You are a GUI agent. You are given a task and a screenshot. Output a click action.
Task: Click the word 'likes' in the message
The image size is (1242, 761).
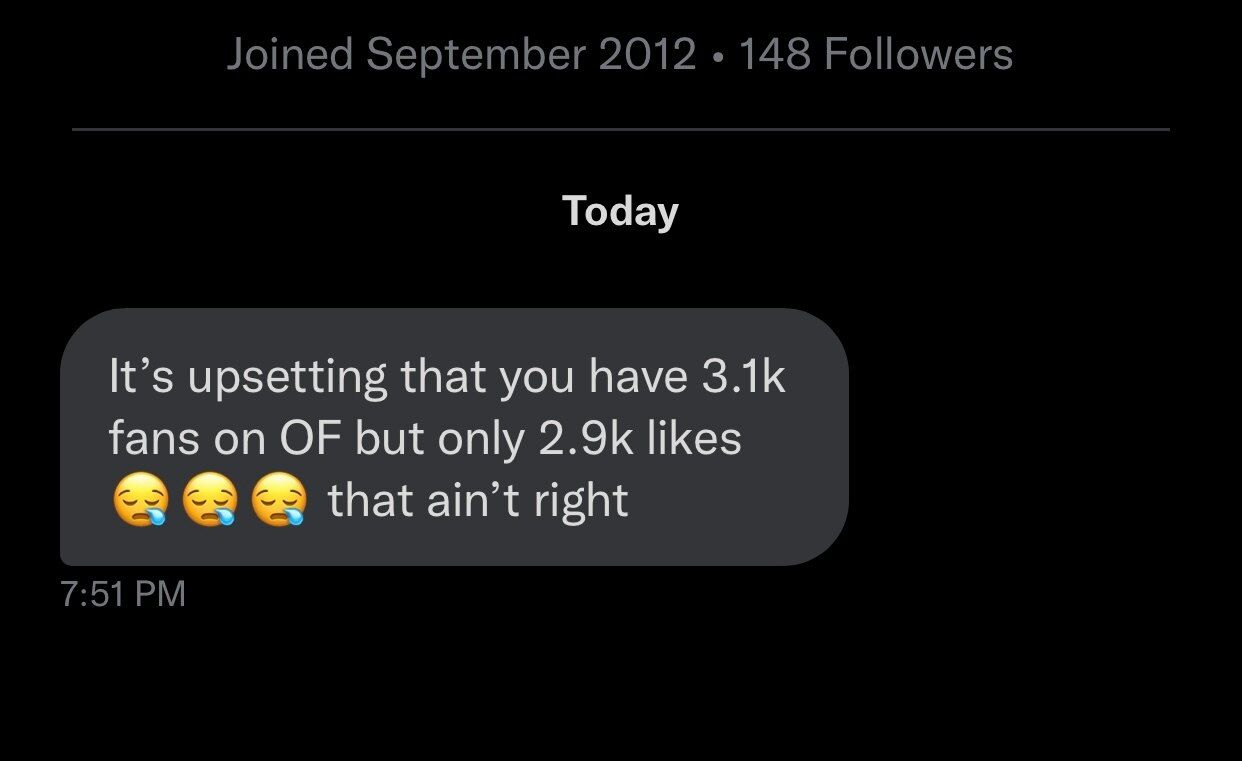coord(694,439)
